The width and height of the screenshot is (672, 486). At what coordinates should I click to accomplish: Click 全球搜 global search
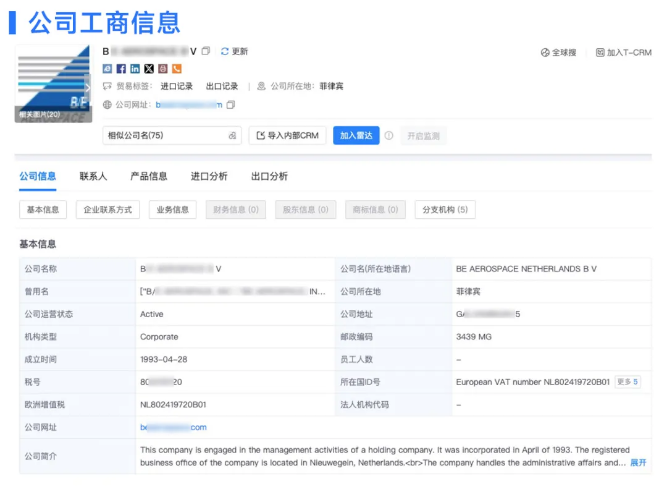coord(558,52)
